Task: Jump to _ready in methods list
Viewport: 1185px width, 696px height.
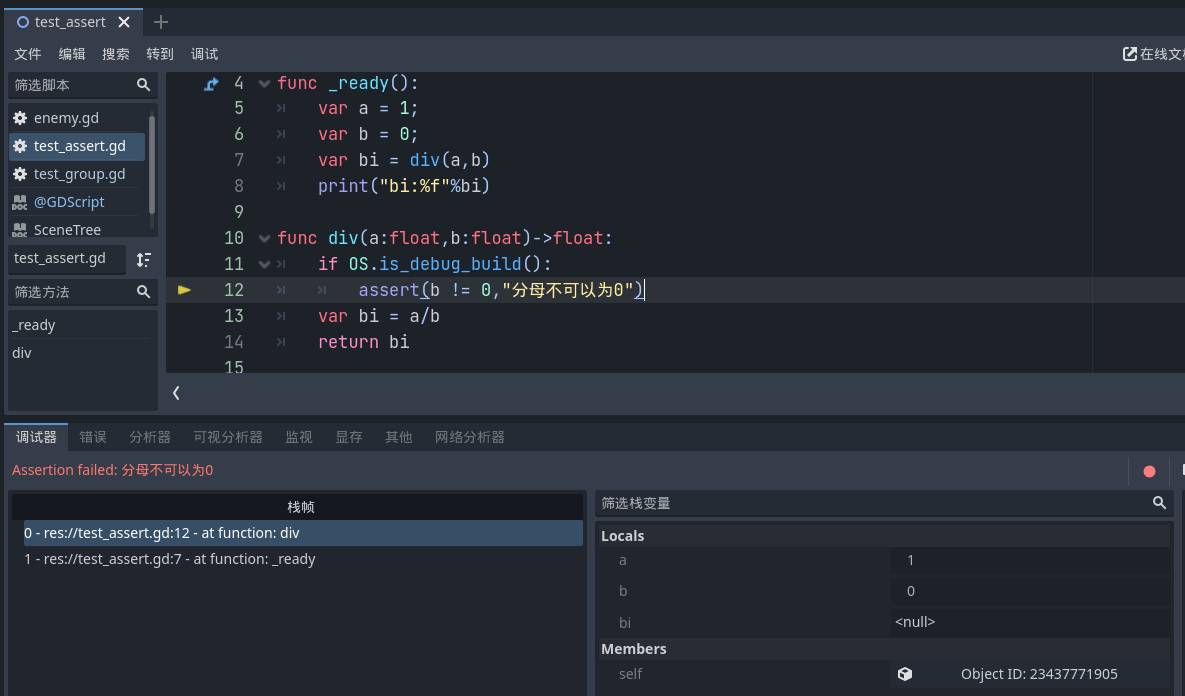Action: pos(83,325)
